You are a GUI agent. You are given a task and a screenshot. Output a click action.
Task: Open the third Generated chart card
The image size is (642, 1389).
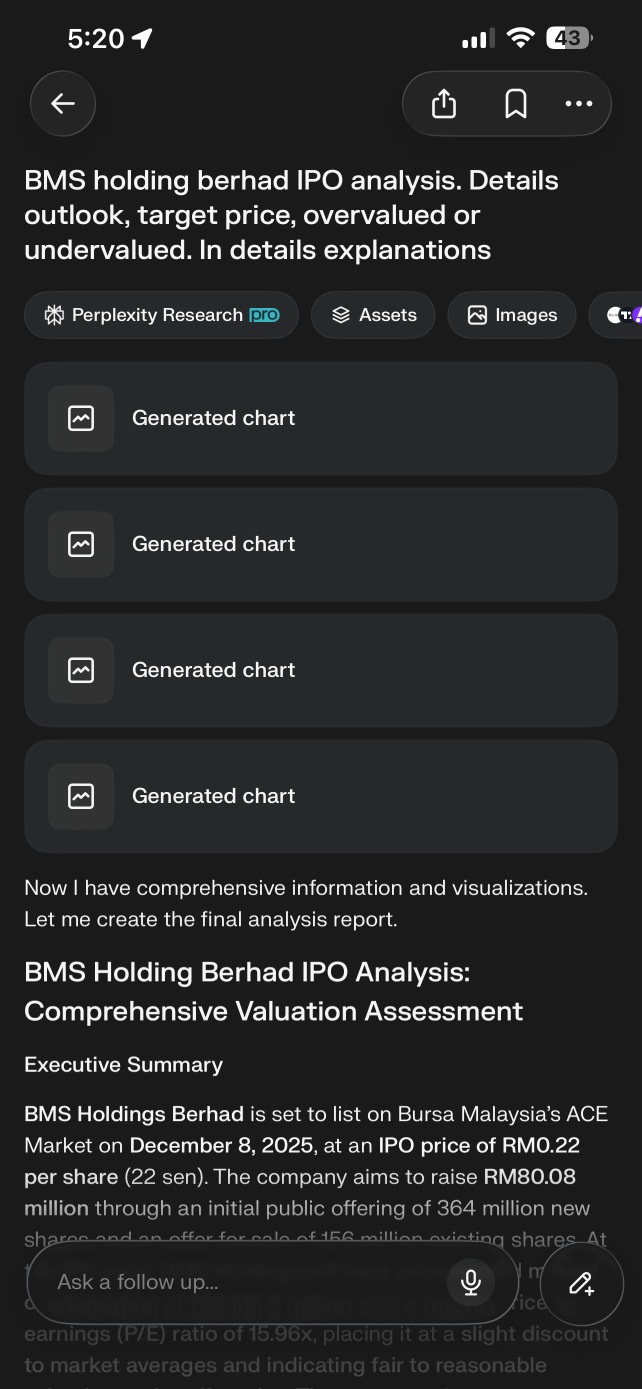[320, 670]
